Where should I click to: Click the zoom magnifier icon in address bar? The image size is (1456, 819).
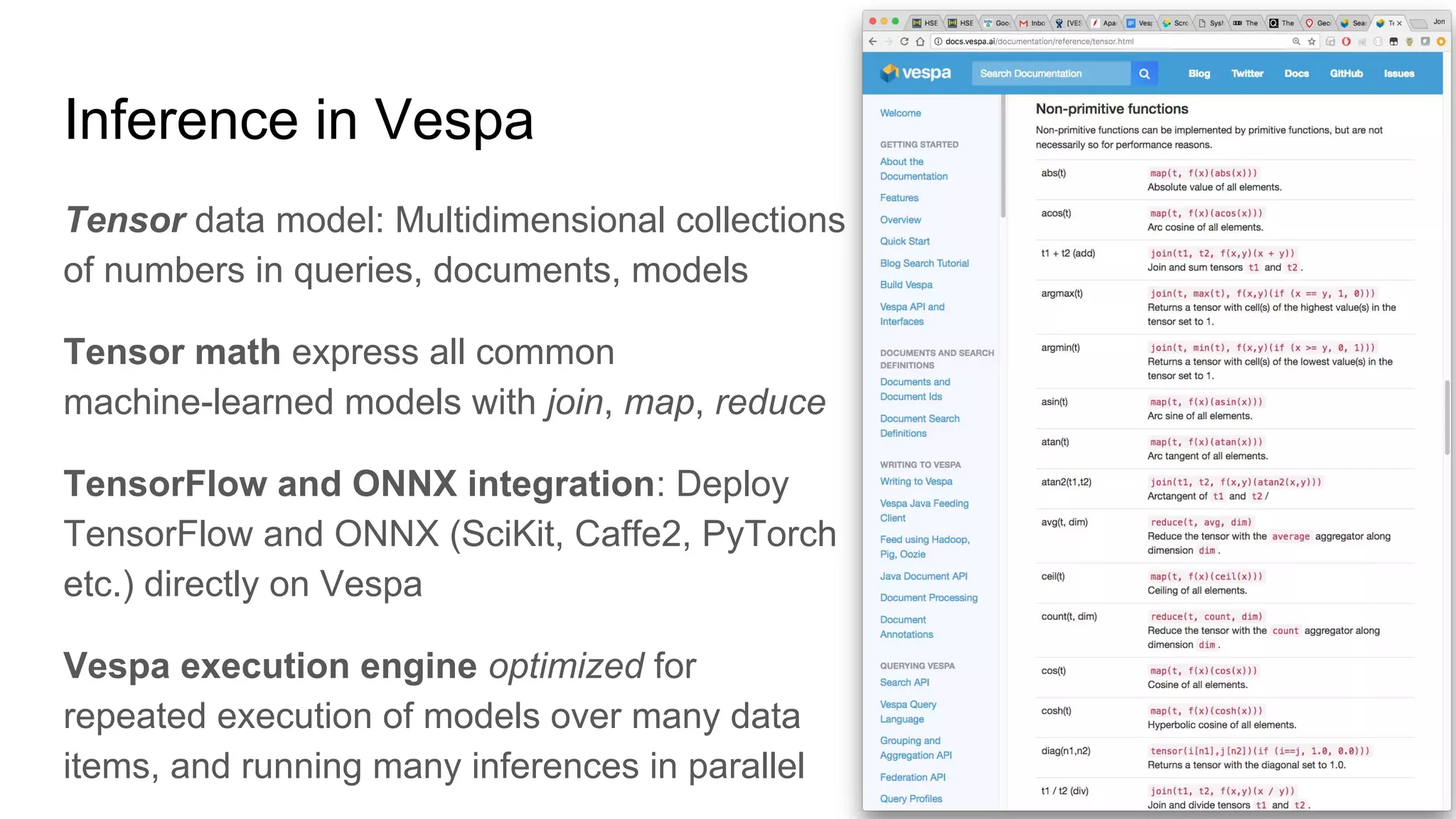pyautogui.click(x=1296, y=41)
